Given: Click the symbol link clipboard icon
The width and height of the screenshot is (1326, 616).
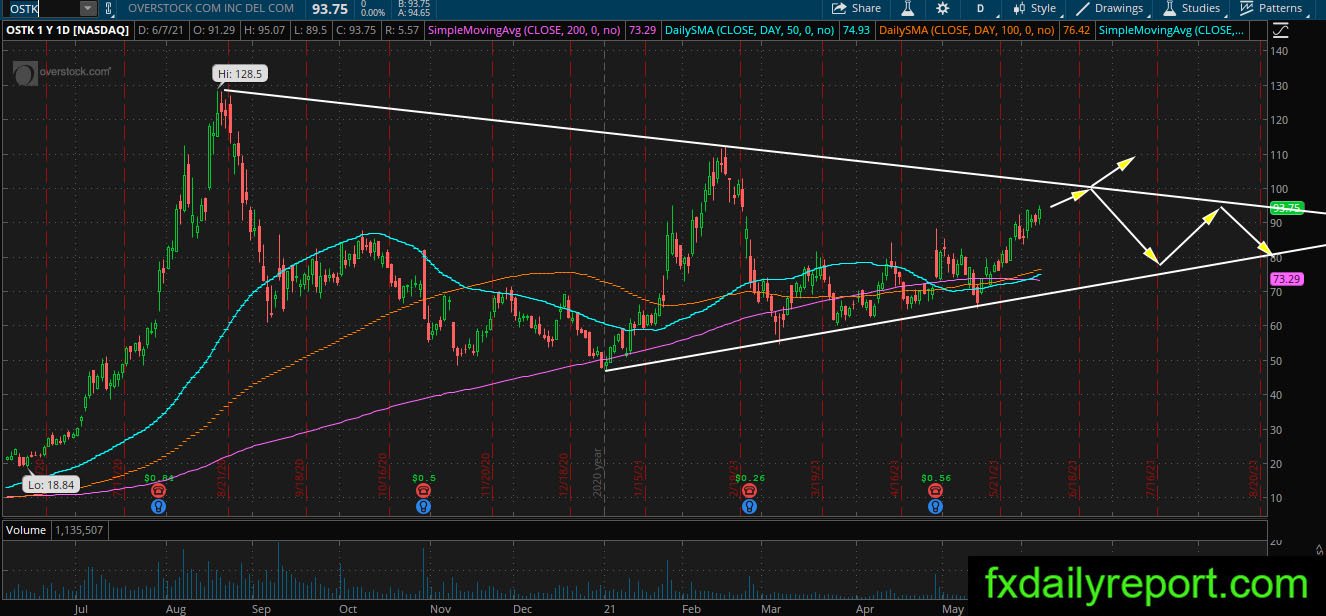Looking at the screenshot, I should pos(108,8).
